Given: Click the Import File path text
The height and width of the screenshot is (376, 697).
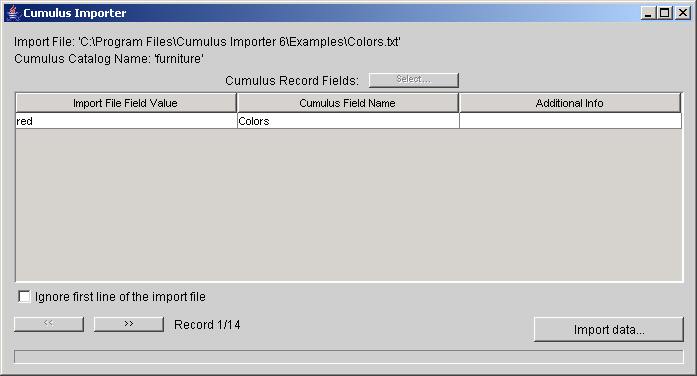Looking at the screenshot, I should [x=207, y=42].
